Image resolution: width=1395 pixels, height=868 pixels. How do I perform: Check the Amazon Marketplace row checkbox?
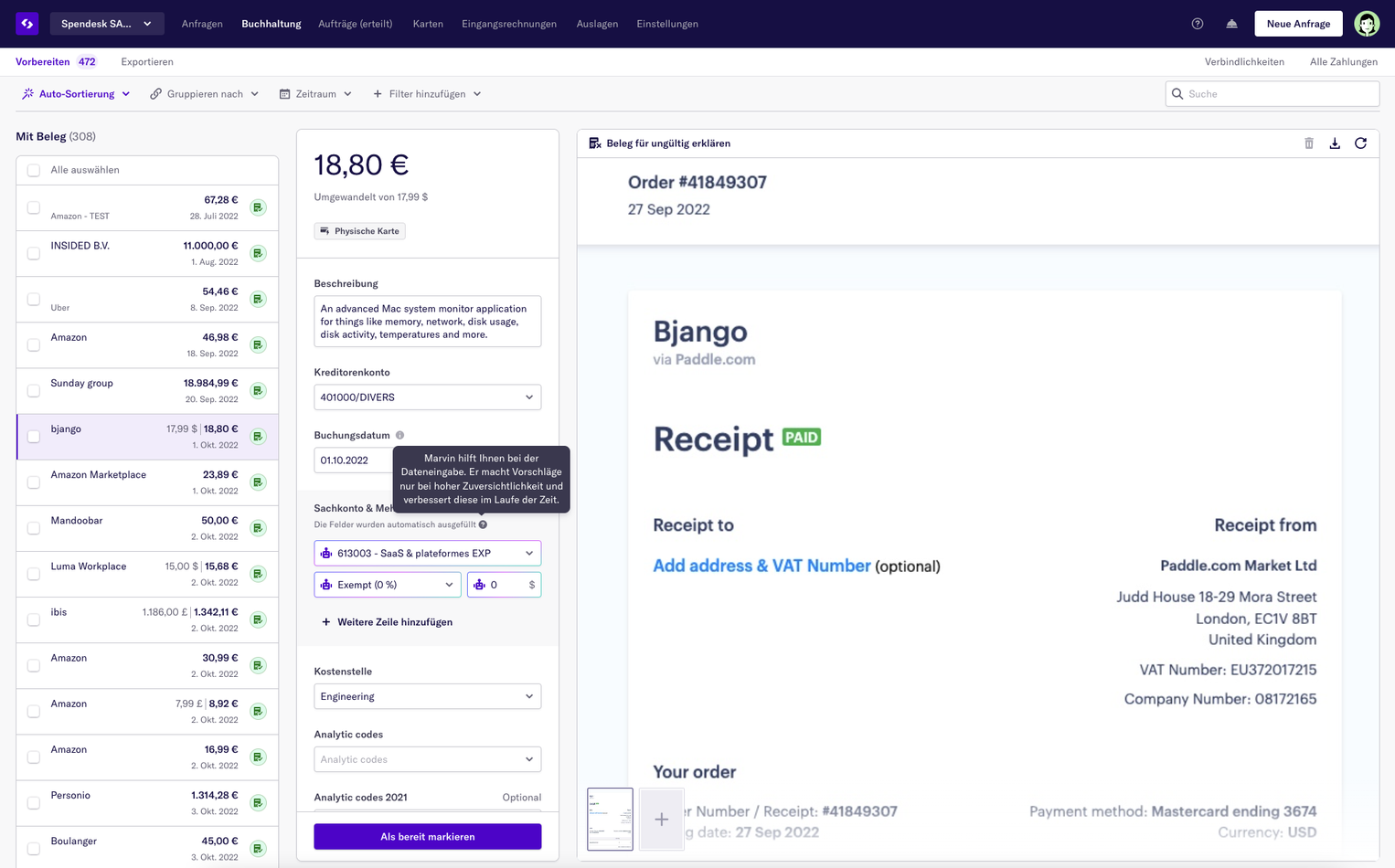34,482
